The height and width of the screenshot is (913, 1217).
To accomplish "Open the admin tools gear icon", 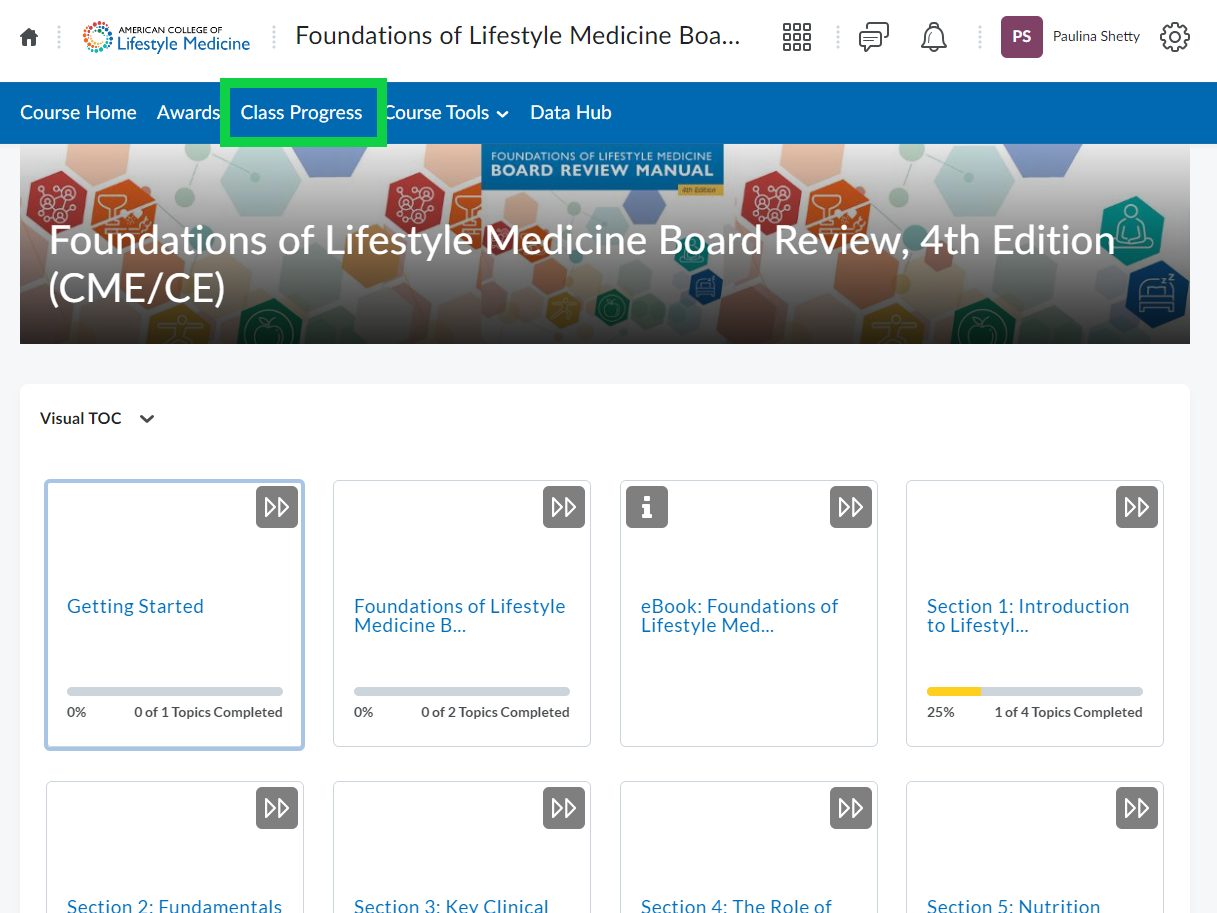I will pyautogui.click(x=1175, y=37).
